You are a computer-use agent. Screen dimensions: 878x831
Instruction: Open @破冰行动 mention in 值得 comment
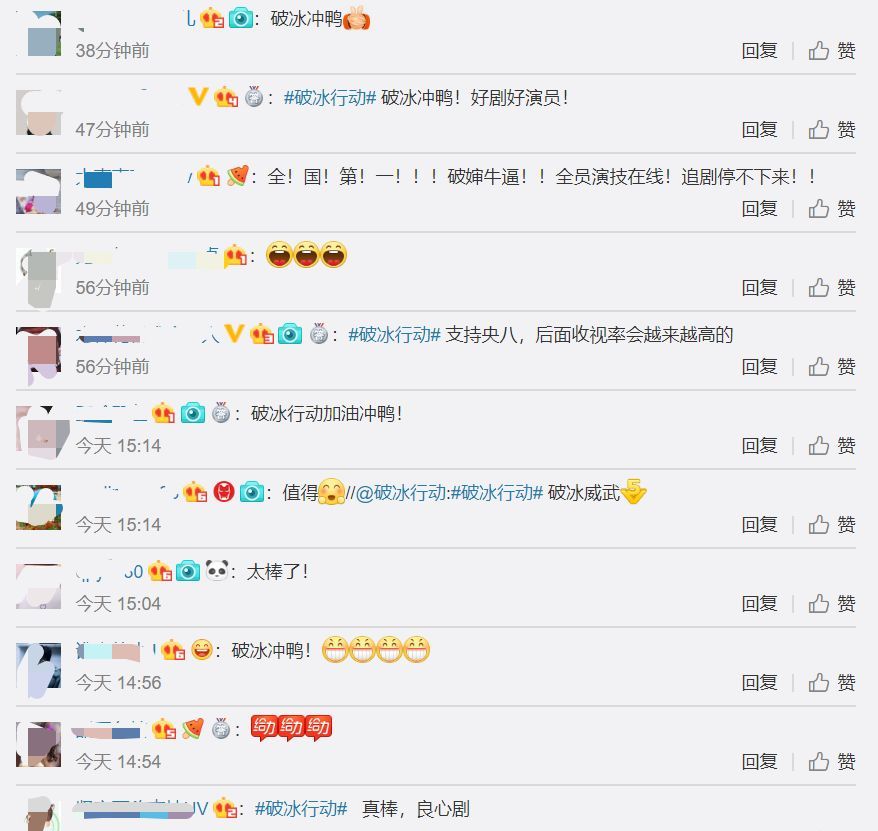click(x=400, y=493)
